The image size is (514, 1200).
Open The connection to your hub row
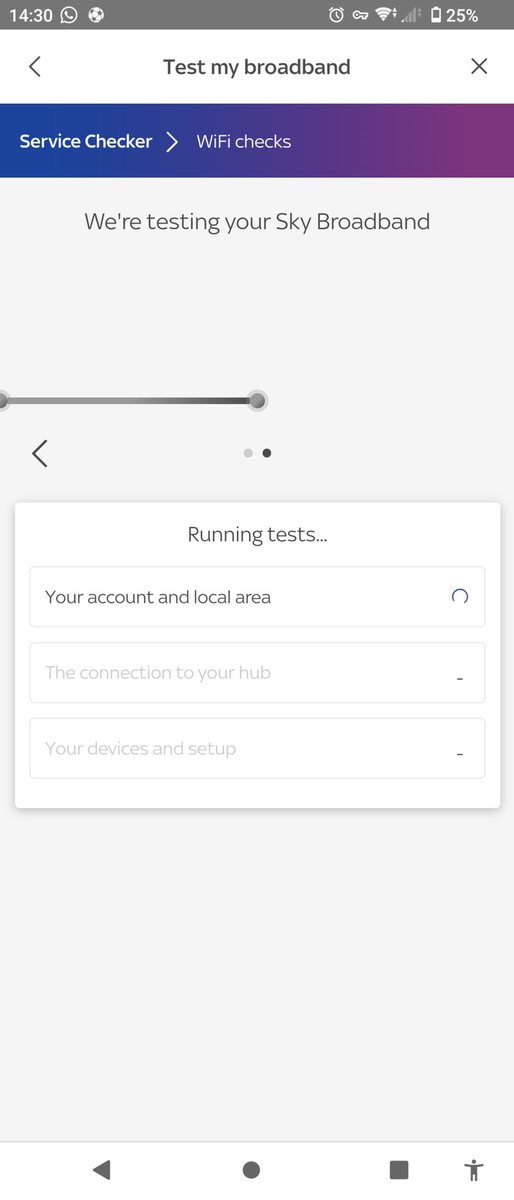pos(257,673)
